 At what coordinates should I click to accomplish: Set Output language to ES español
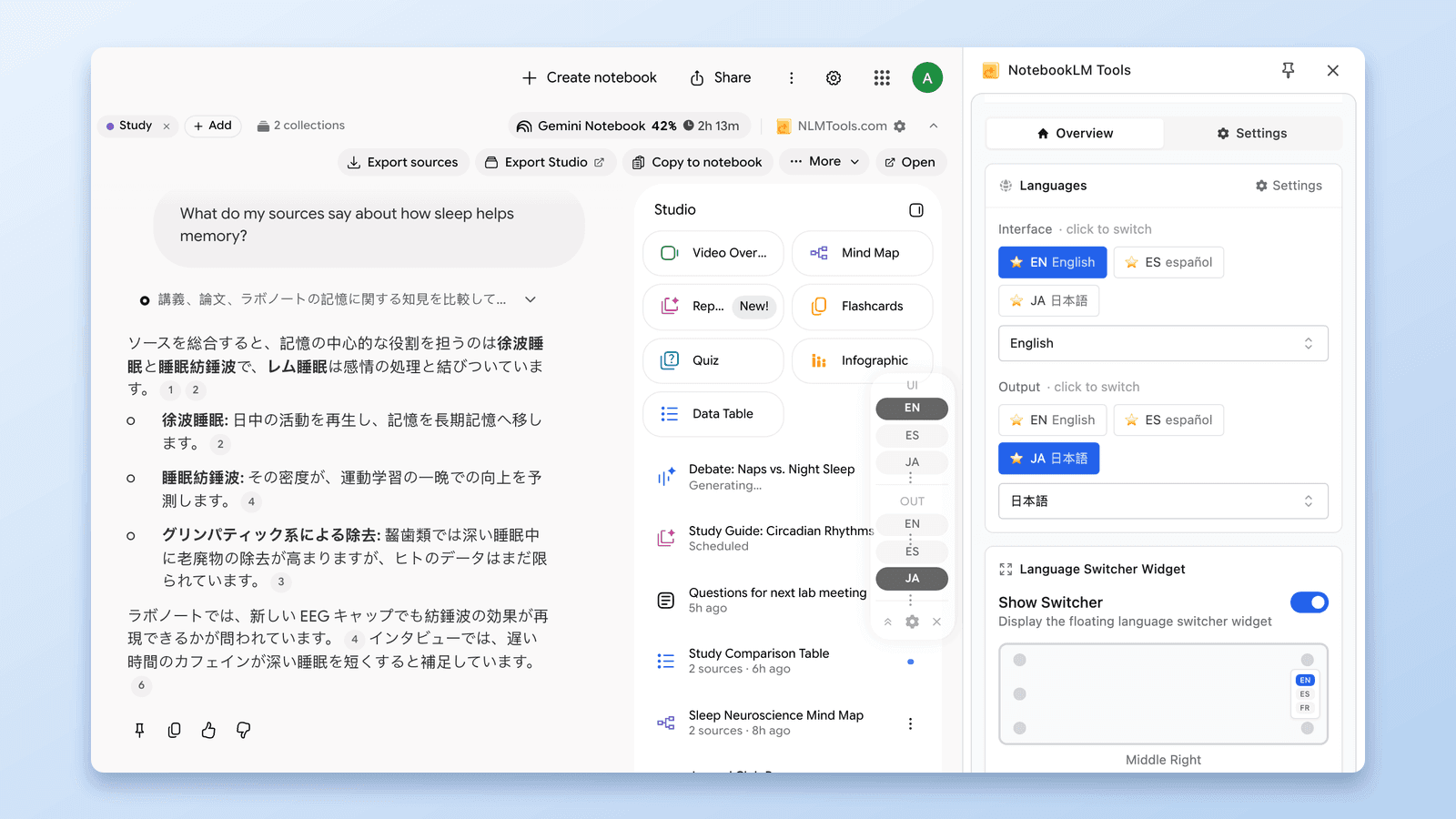1168,420
